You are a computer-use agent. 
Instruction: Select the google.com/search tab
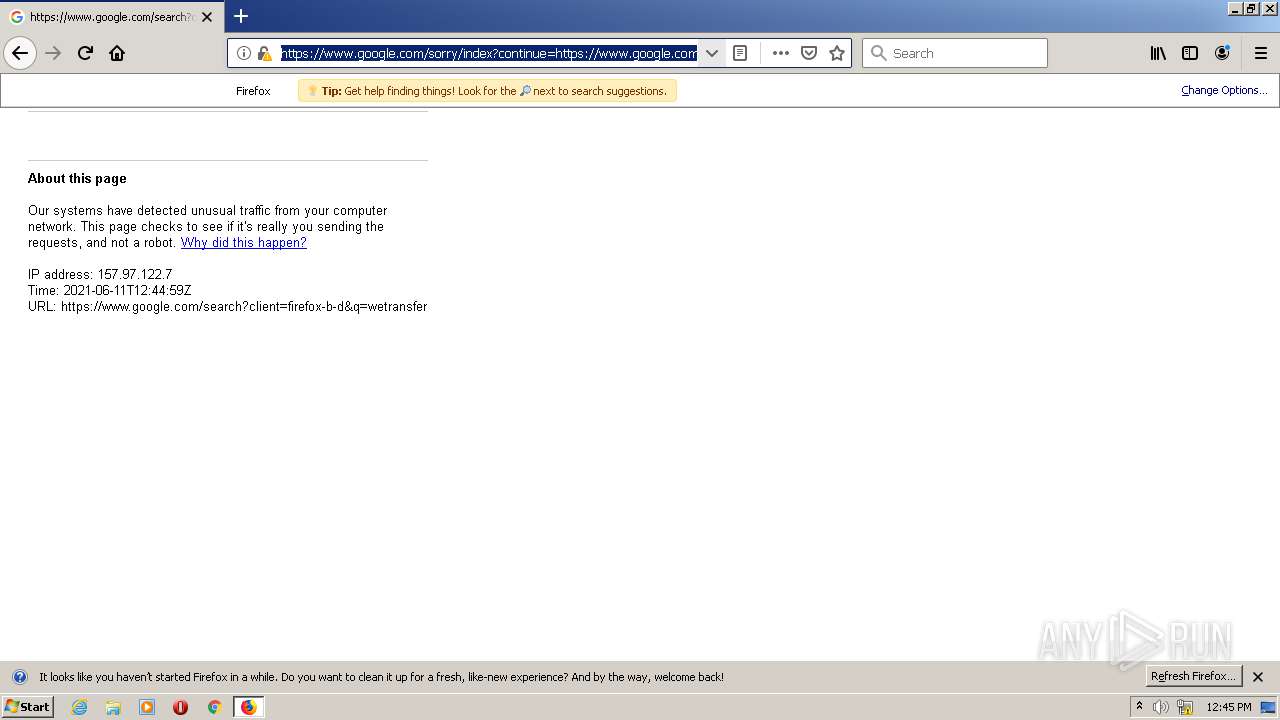[112, 17]
